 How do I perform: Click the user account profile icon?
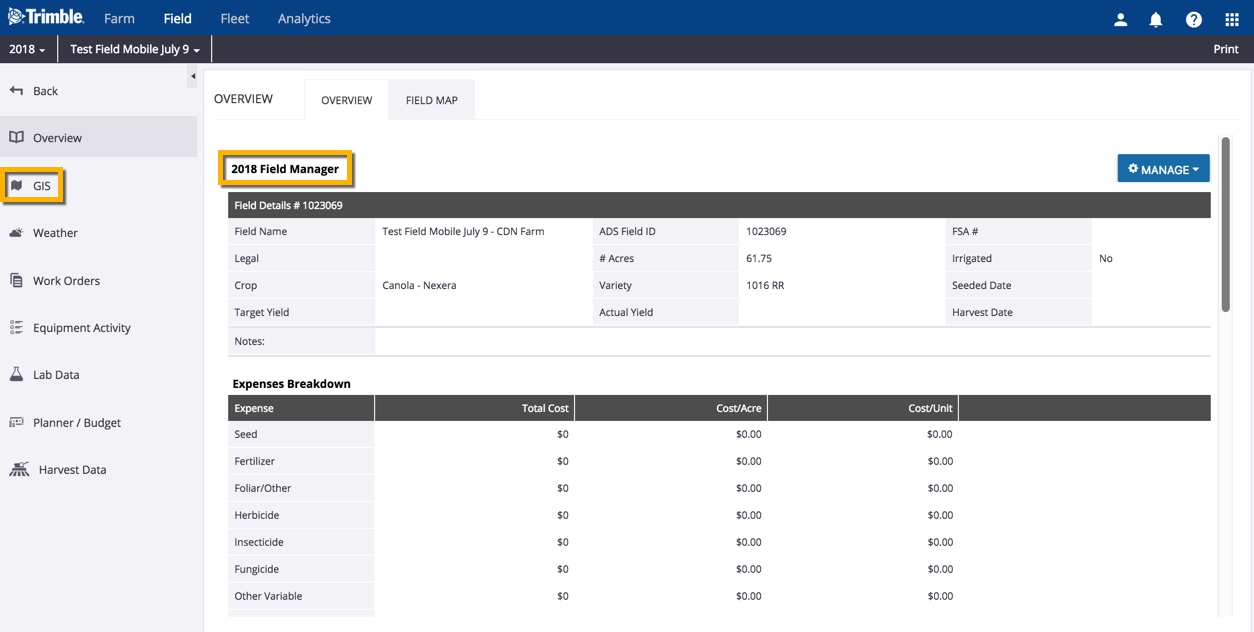tap(1120, 19)
